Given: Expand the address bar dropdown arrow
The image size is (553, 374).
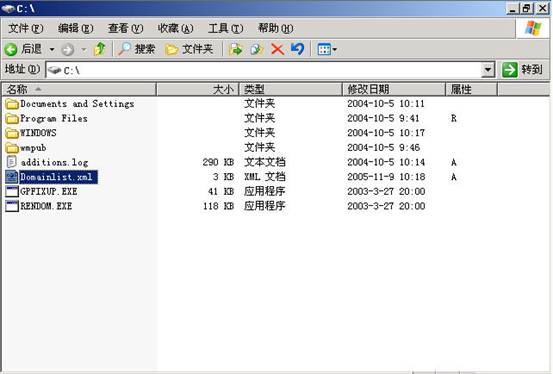Looking at the screenshot, I should coord(488,70).
